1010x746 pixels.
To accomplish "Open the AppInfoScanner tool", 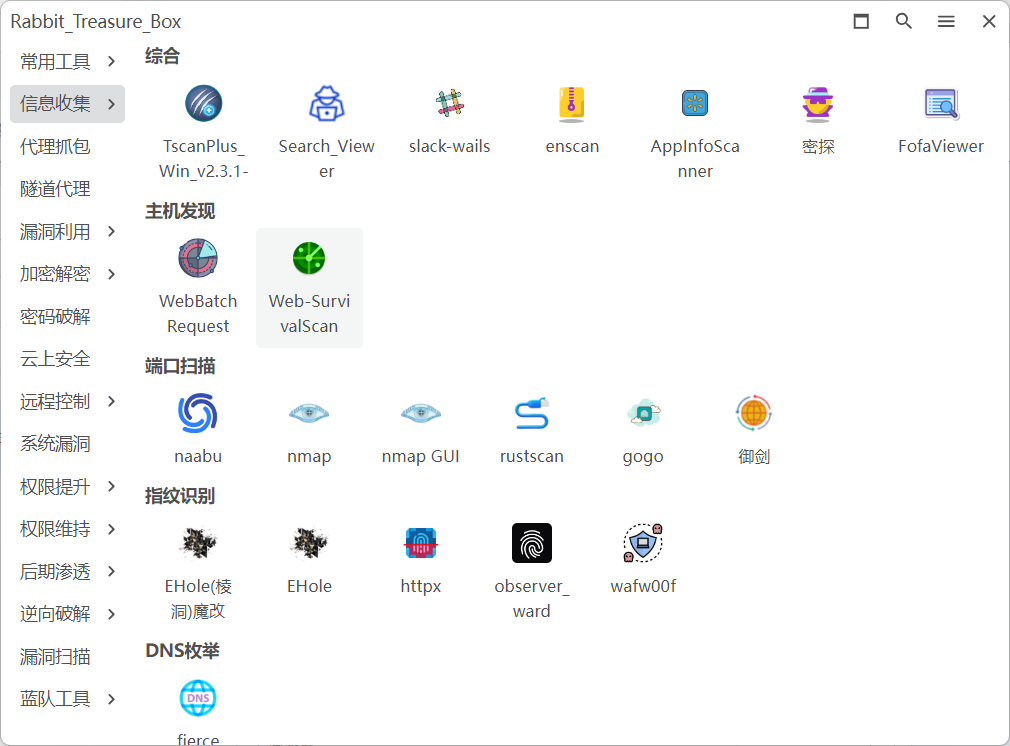I will 695,104.
